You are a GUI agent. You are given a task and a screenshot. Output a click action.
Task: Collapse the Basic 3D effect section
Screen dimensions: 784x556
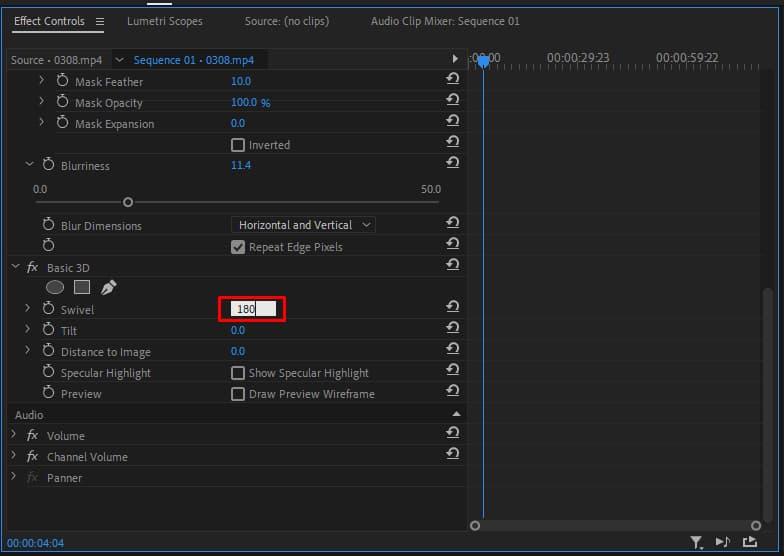point(15,267)
